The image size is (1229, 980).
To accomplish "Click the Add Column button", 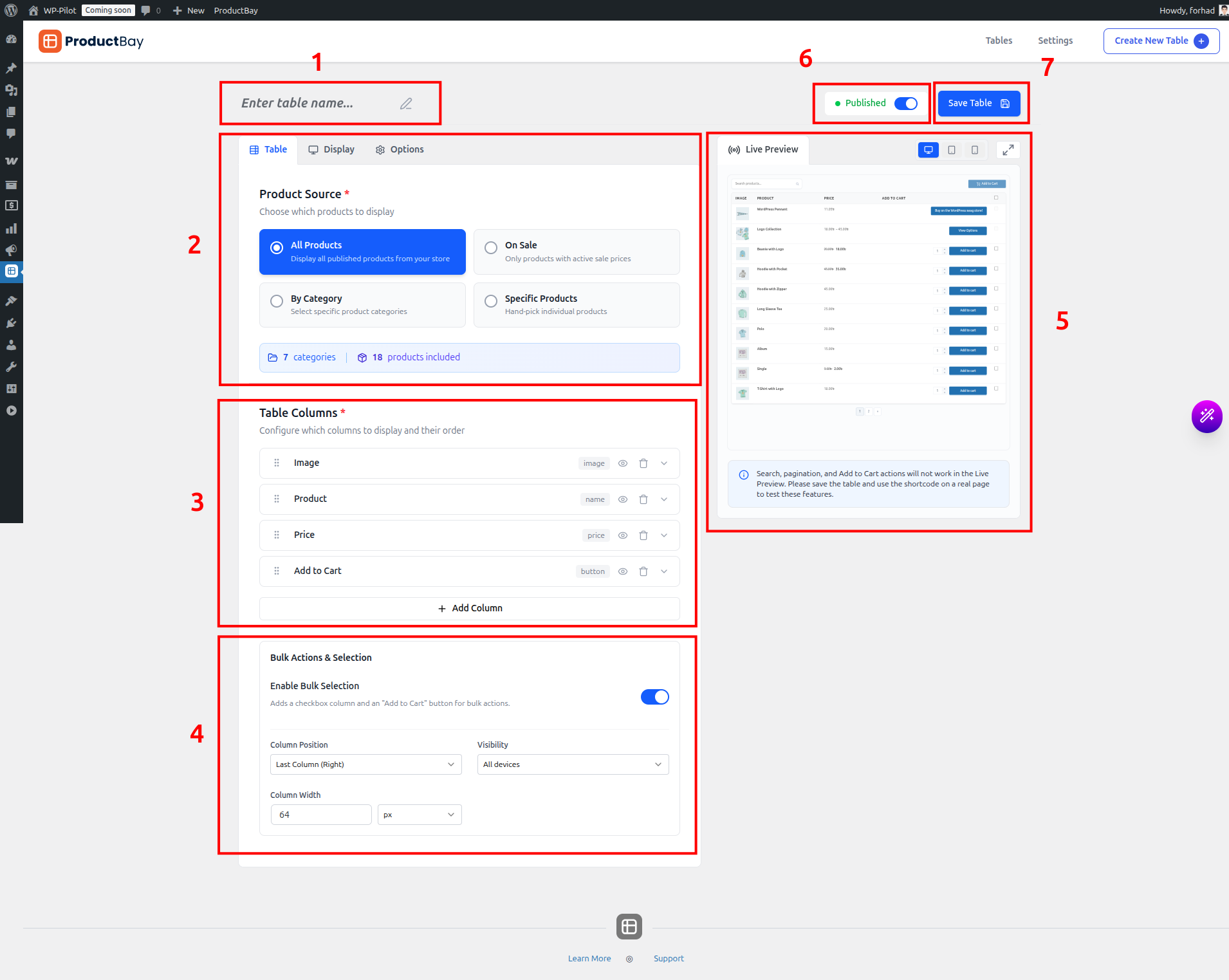I will pos(469,608).
